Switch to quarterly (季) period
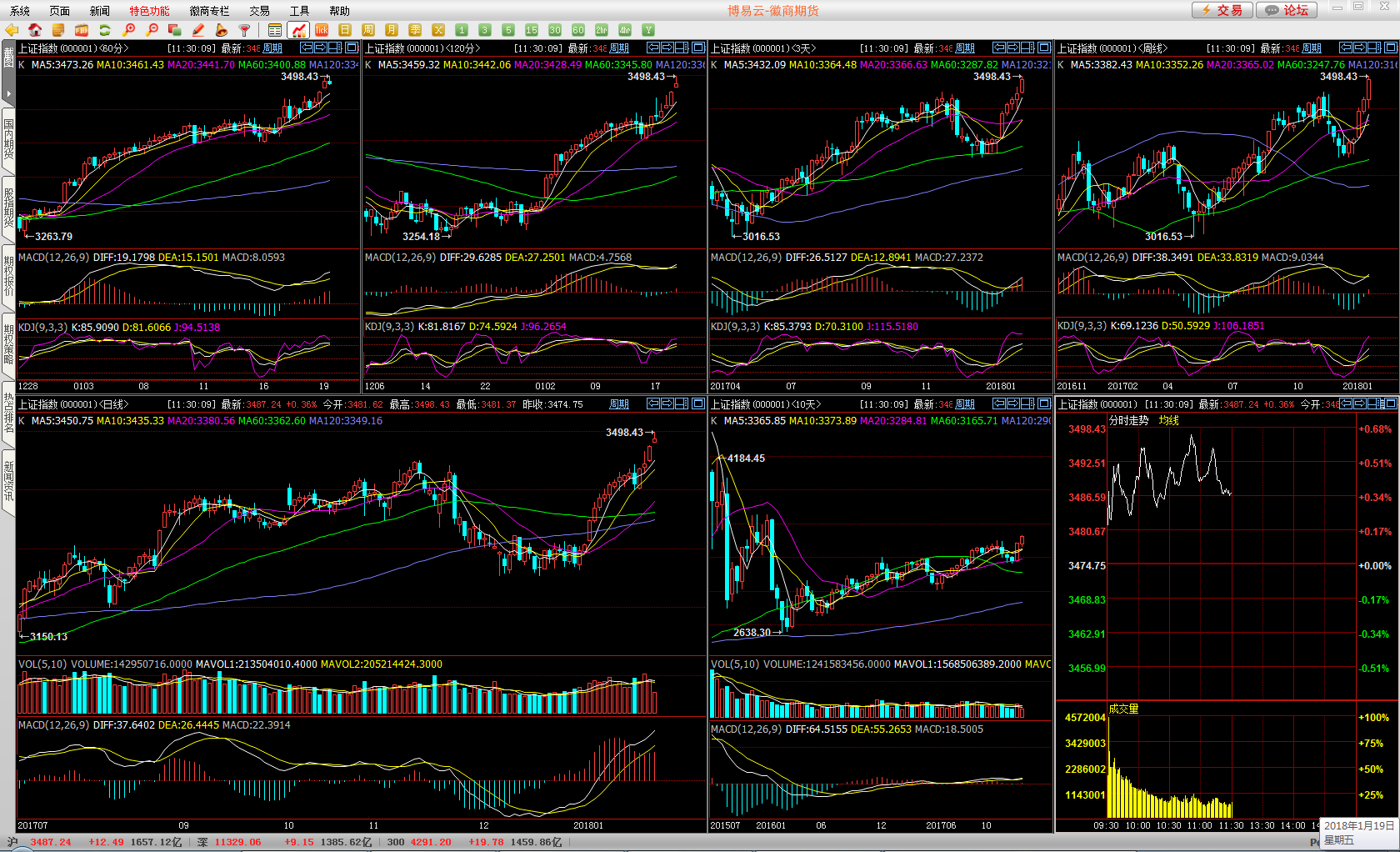Image resolution: width=1400 pixels, height=852 pixels. click(x=415, y=30)
